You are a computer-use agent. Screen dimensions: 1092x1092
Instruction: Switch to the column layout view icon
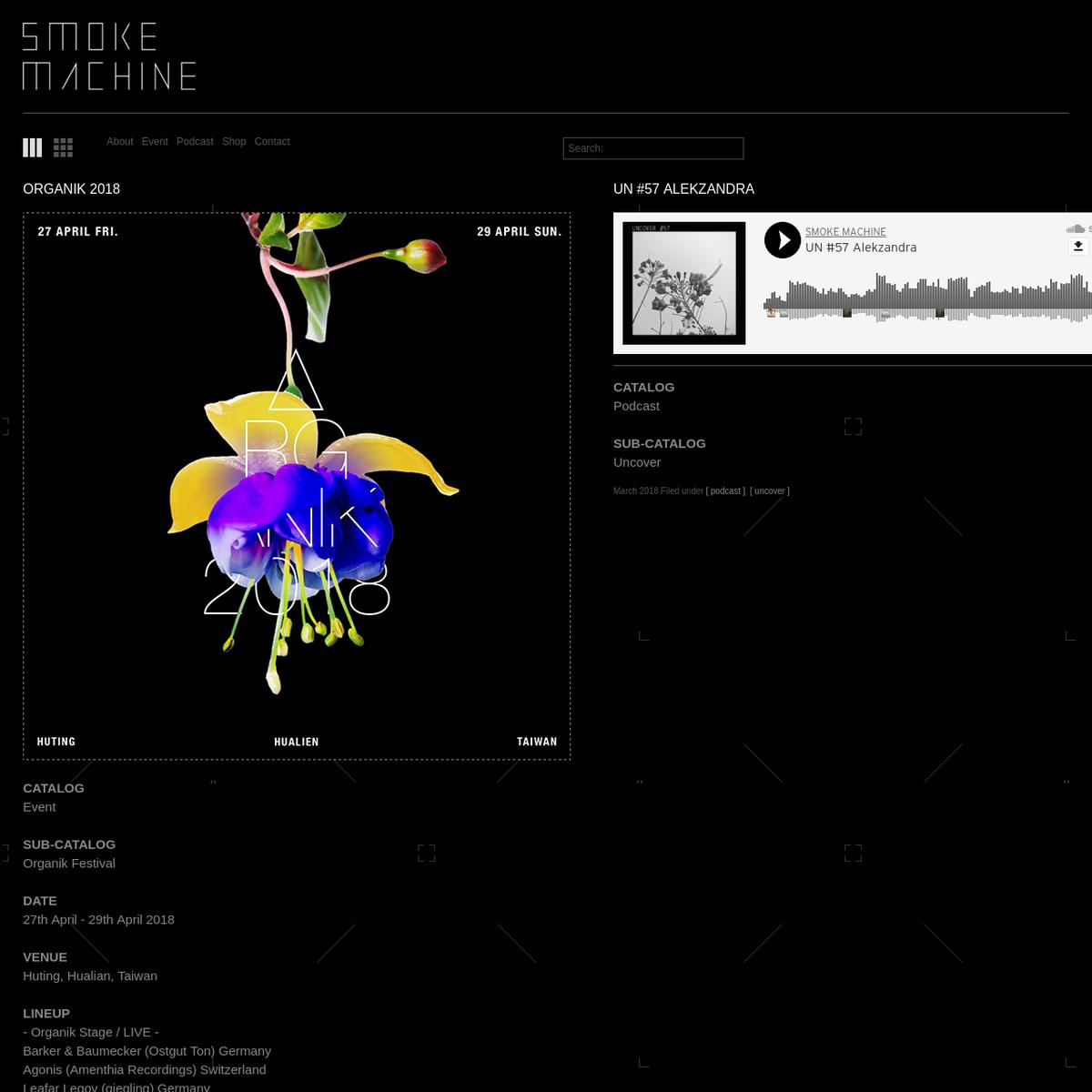(32, 147)
